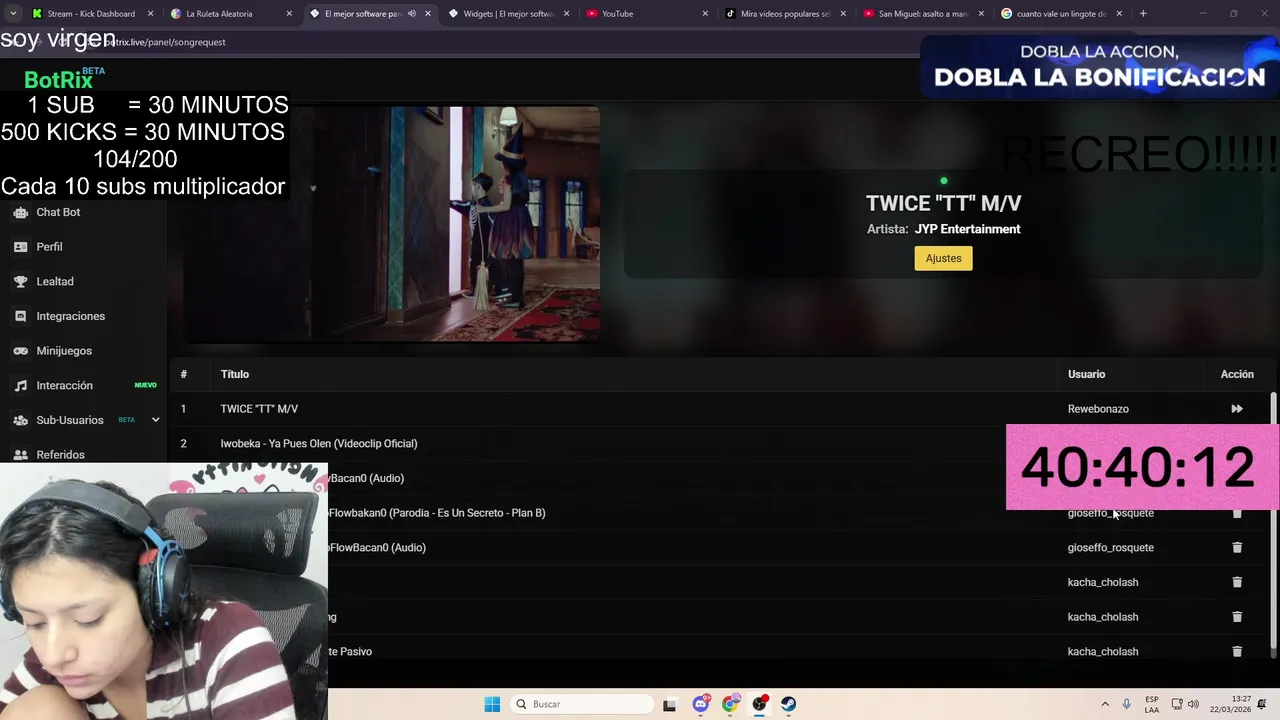The width and height of the screenshot is (1280, 720).
Task: Show hidden system tray icons
Action: pos(1105,704)
